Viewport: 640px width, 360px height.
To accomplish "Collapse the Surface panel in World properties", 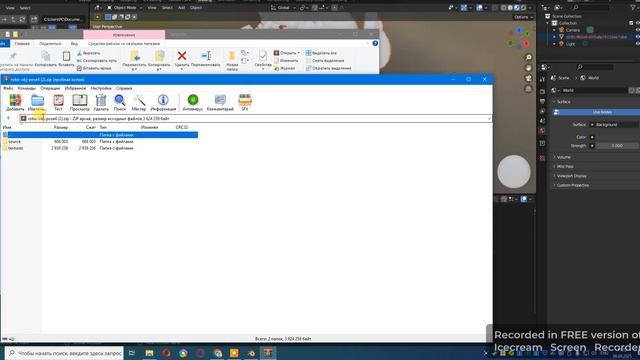I will [x=563, y=102].
